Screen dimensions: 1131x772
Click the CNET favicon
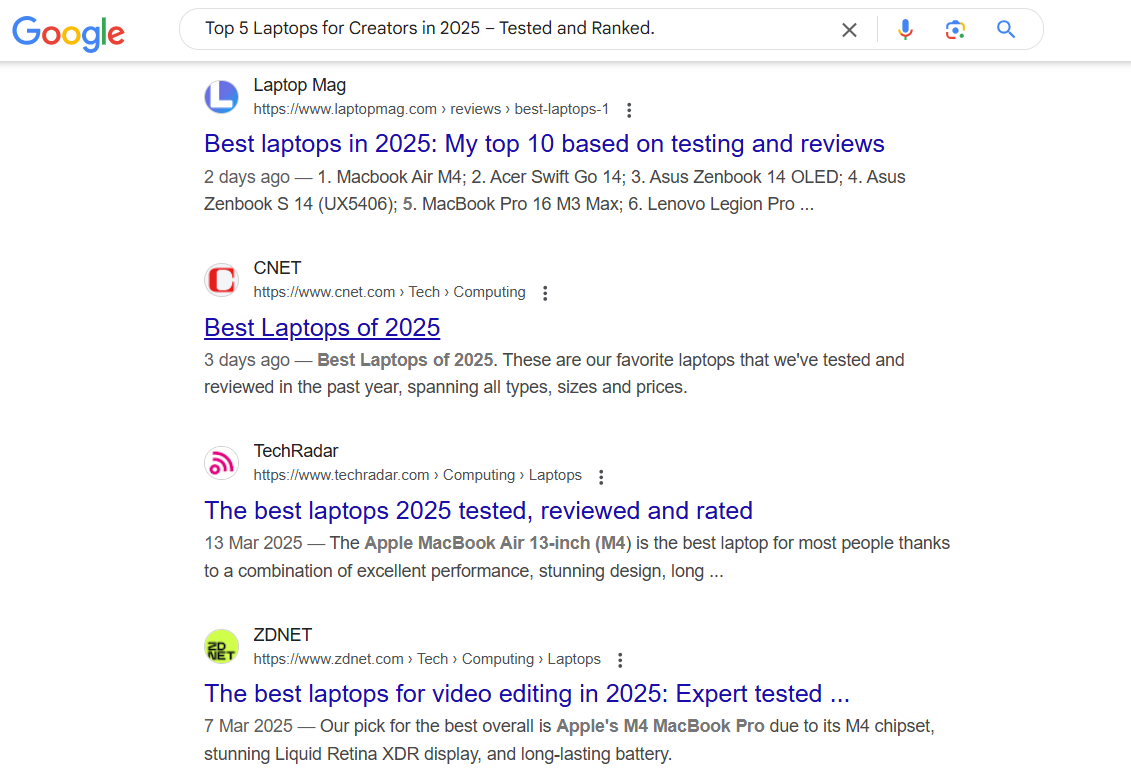point(221,280)
